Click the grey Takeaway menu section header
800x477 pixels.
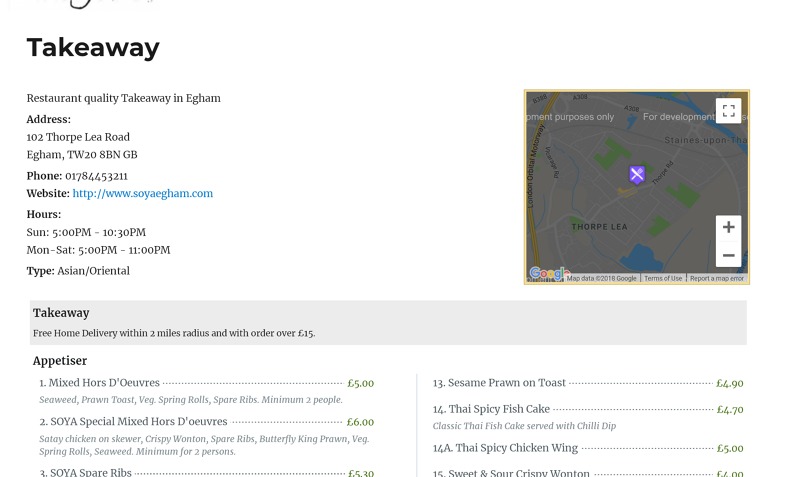tap(61, 313)
